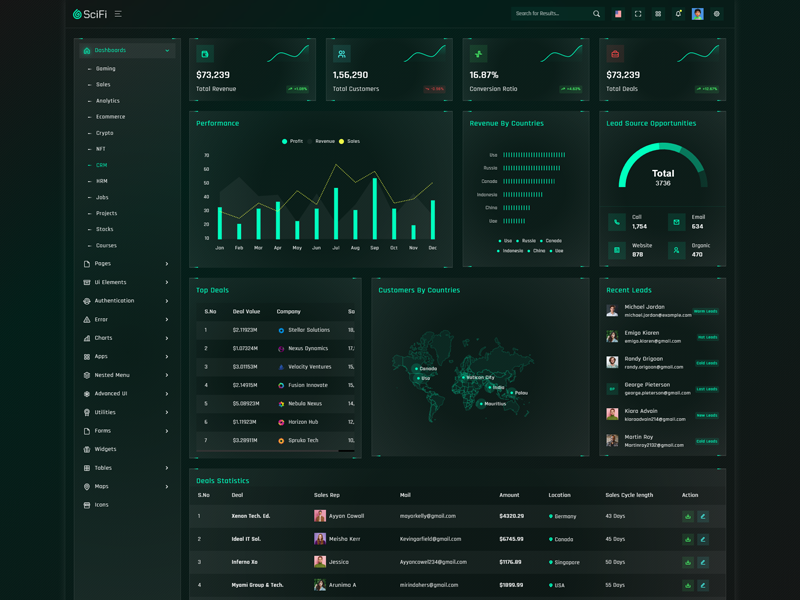This screenshot has width=800, height=600.
Task: Click the SciFi logo link
Action: pyautogui.click(x=90, y=14)
